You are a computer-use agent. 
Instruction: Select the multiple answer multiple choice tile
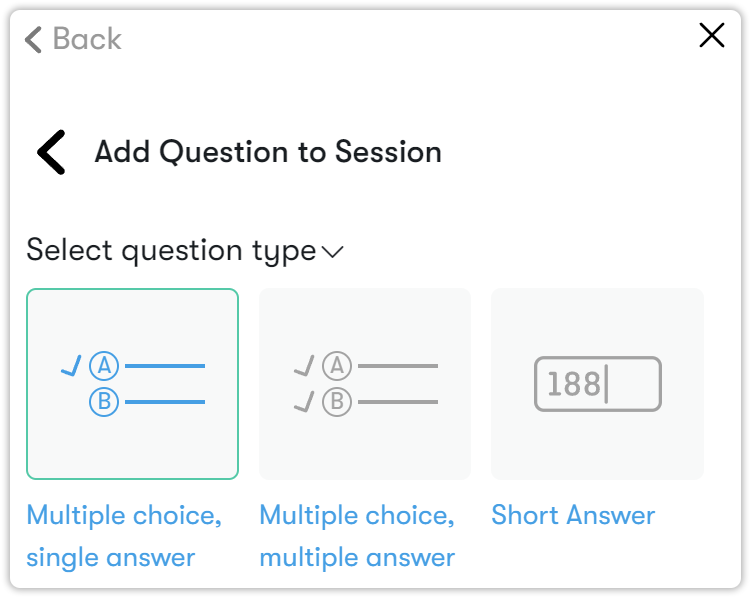tap(364, 384)
